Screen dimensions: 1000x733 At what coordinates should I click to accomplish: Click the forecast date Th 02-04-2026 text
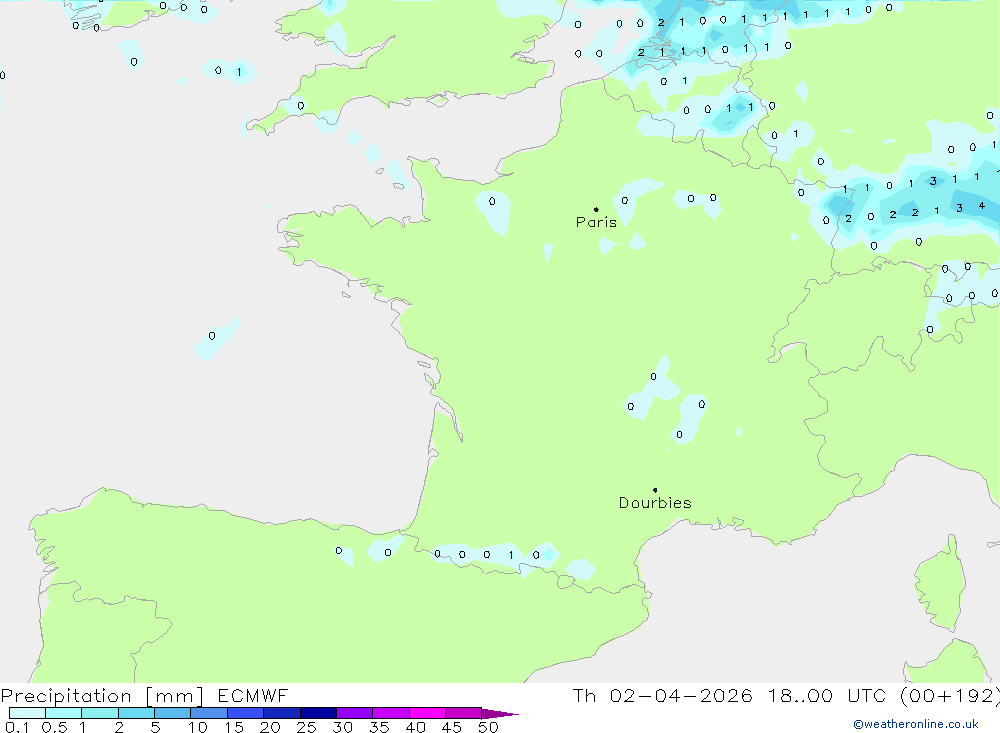click(662, 696)
